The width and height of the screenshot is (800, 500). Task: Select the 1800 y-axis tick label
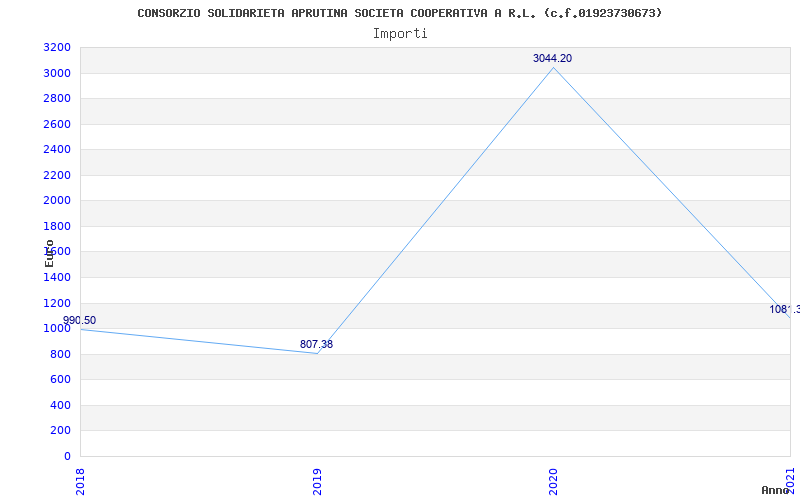coord(57,226)
